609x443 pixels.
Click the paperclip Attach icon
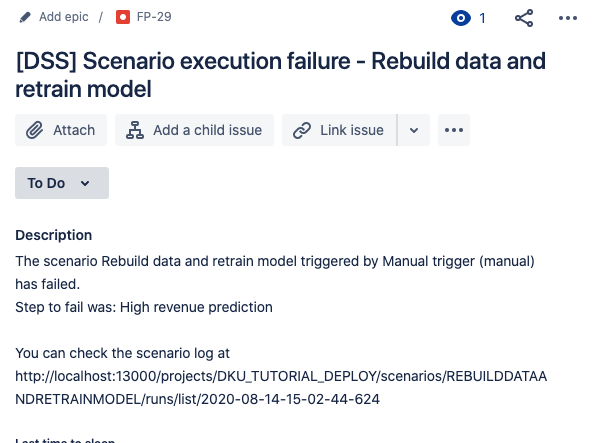(x=35, y=130)
